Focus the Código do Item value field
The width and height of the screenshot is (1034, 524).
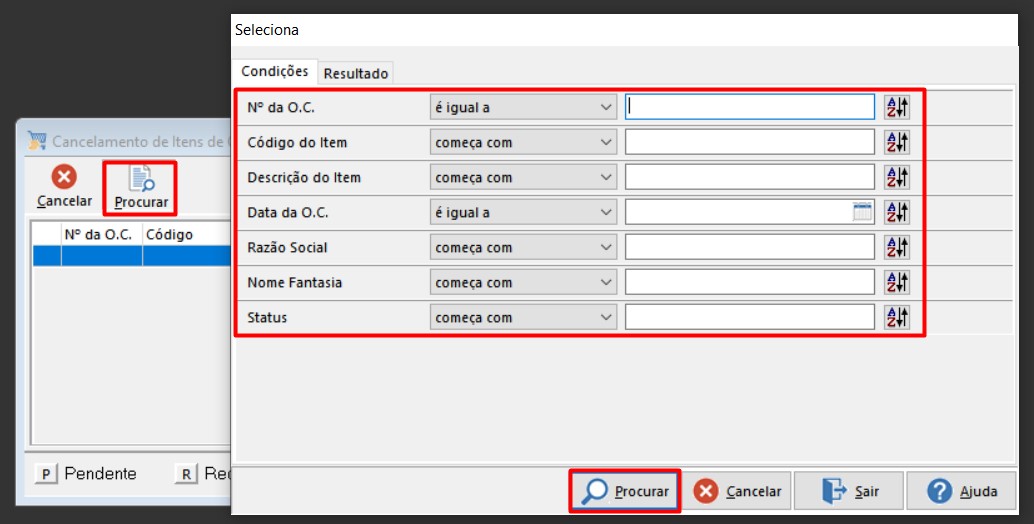pyautogui.click(x=750, y=142)
